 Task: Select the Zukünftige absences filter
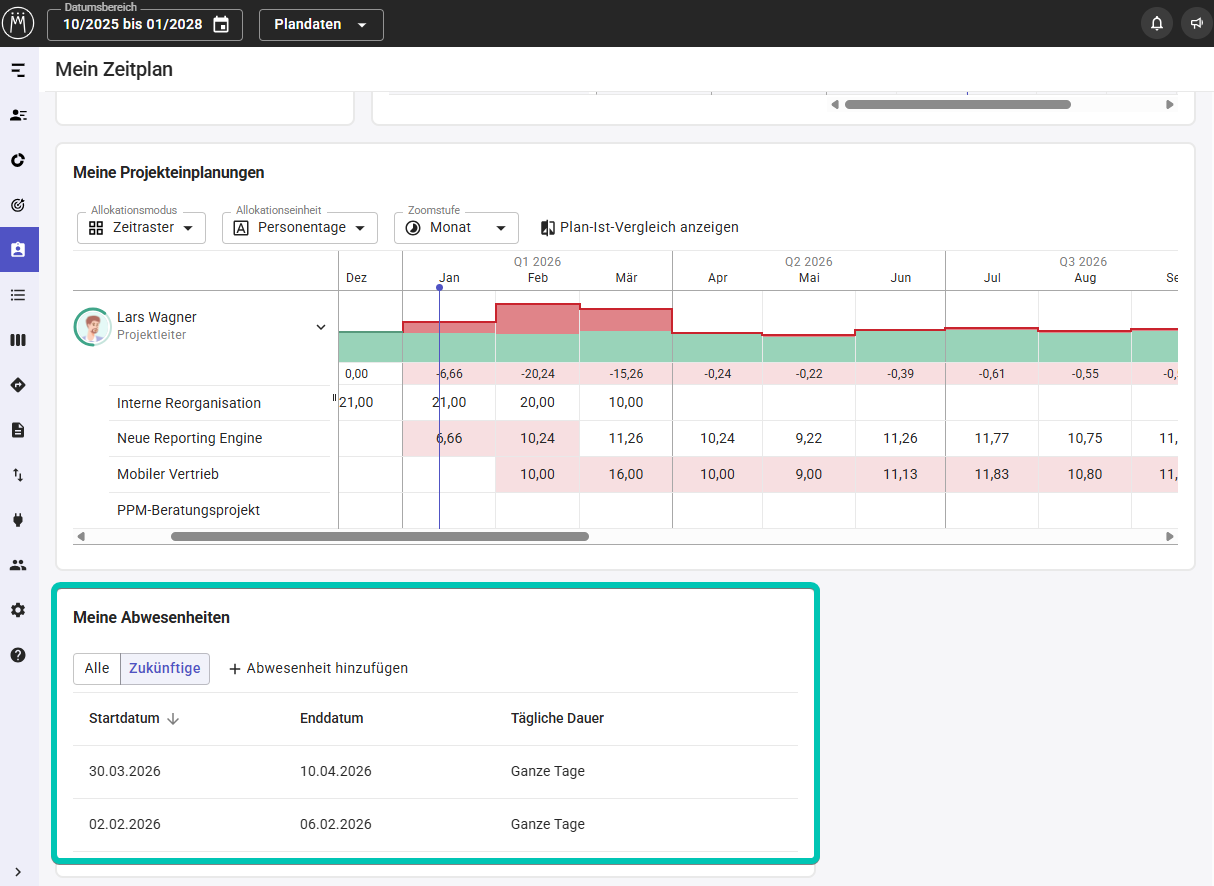(165, 668)
